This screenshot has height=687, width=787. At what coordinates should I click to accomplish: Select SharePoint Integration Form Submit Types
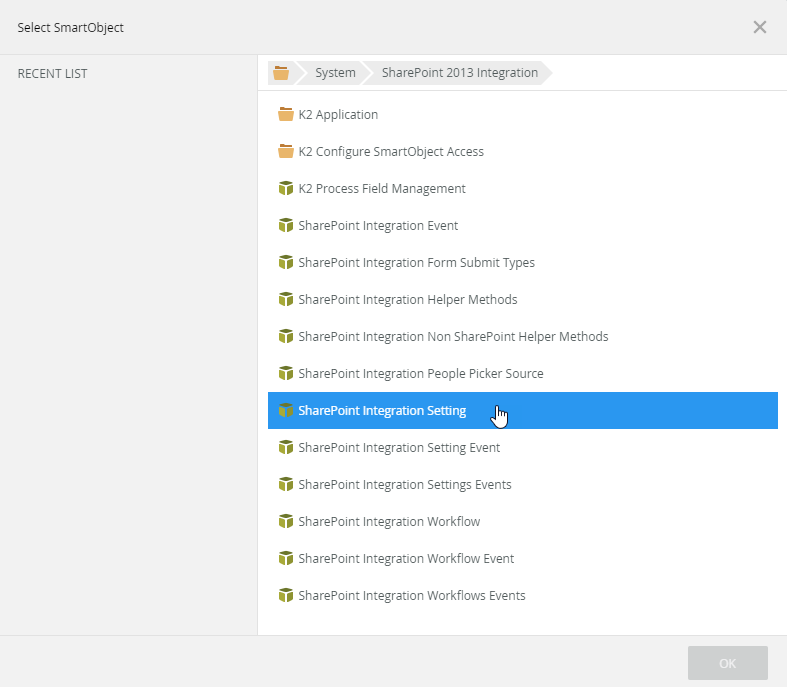pos(416,263)
